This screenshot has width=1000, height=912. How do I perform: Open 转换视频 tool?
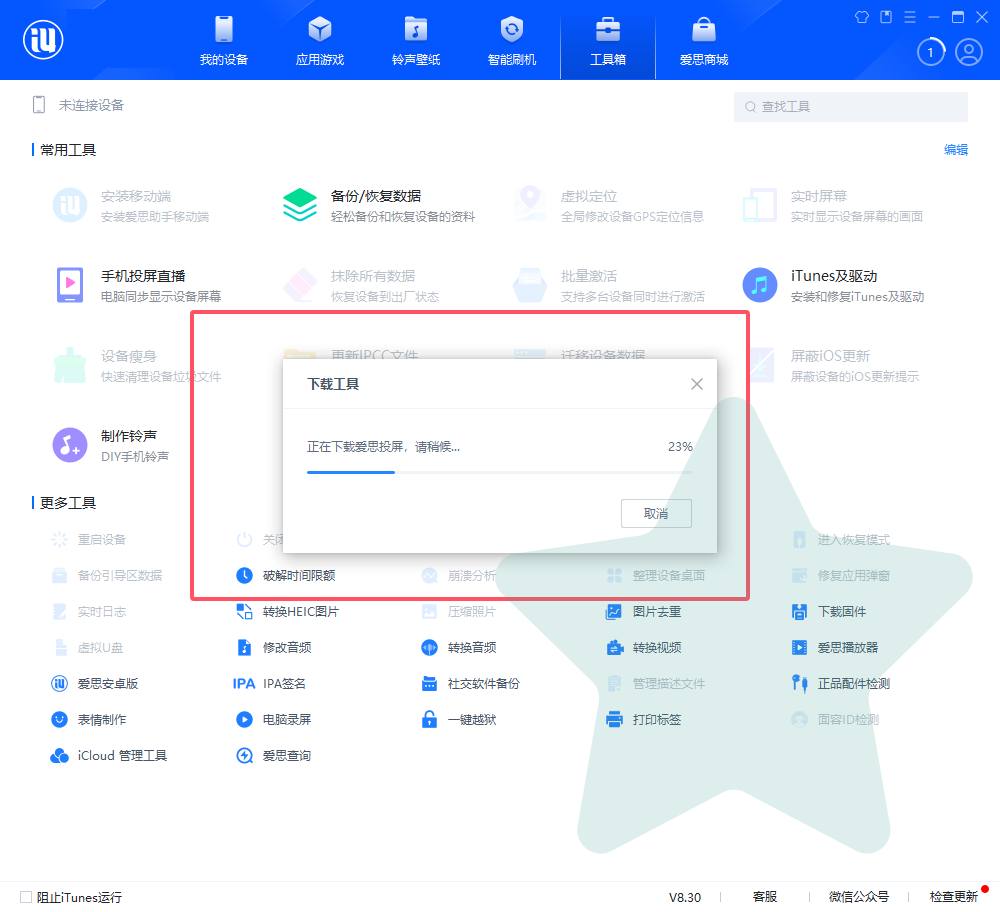[643, 647]
